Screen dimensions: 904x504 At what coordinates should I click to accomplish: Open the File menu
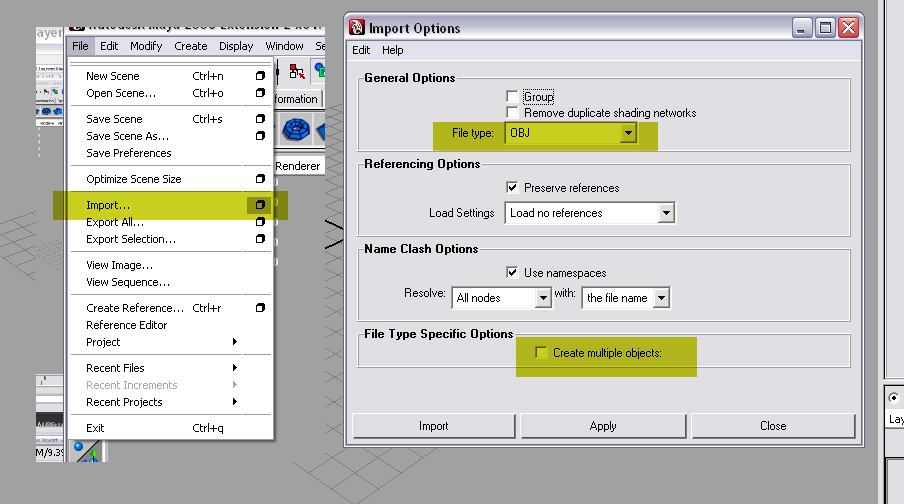pyautogui.click(x=80, y=46)
